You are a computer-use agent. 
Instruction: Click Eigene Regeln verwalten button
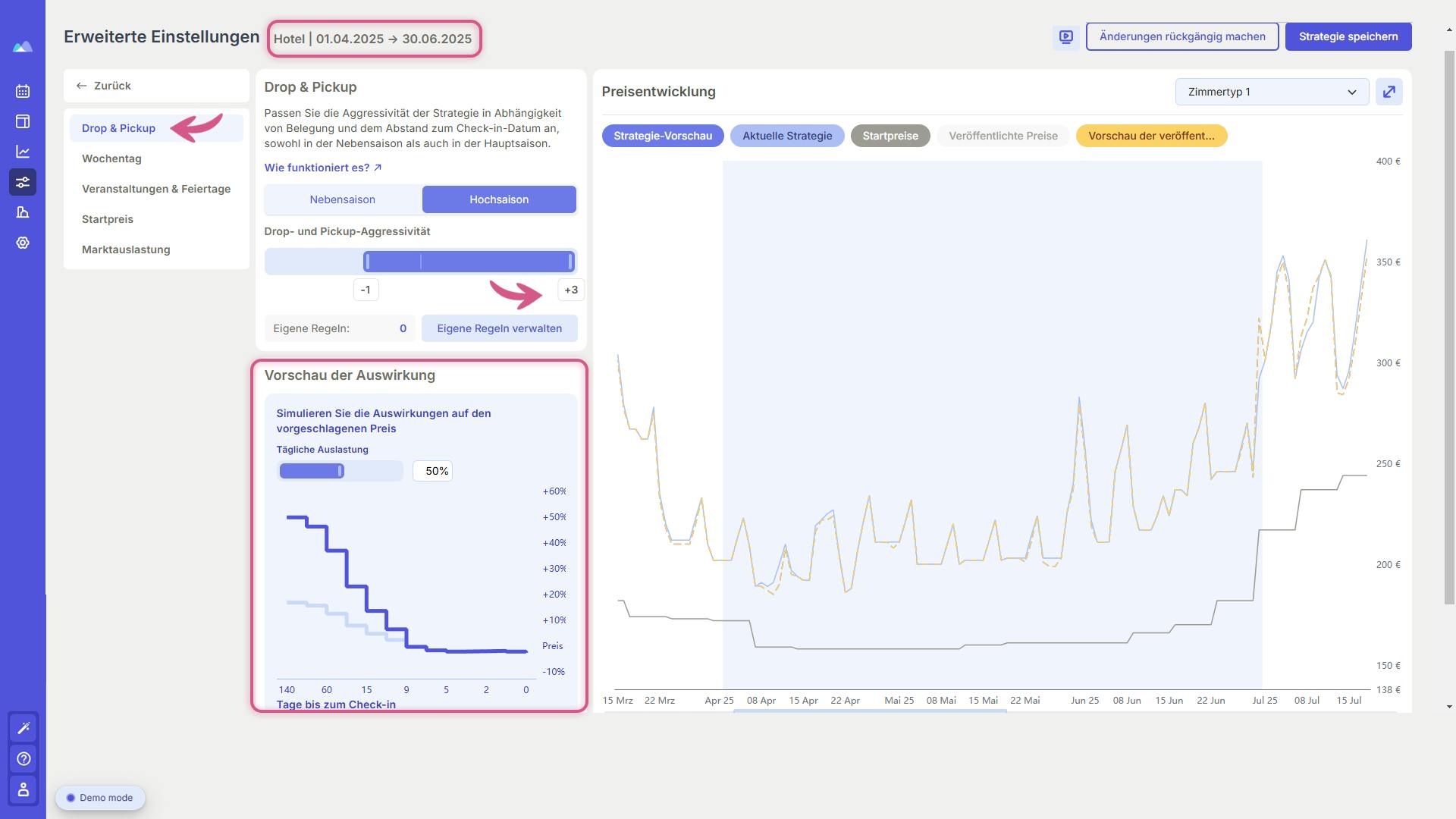coord(499,328)
